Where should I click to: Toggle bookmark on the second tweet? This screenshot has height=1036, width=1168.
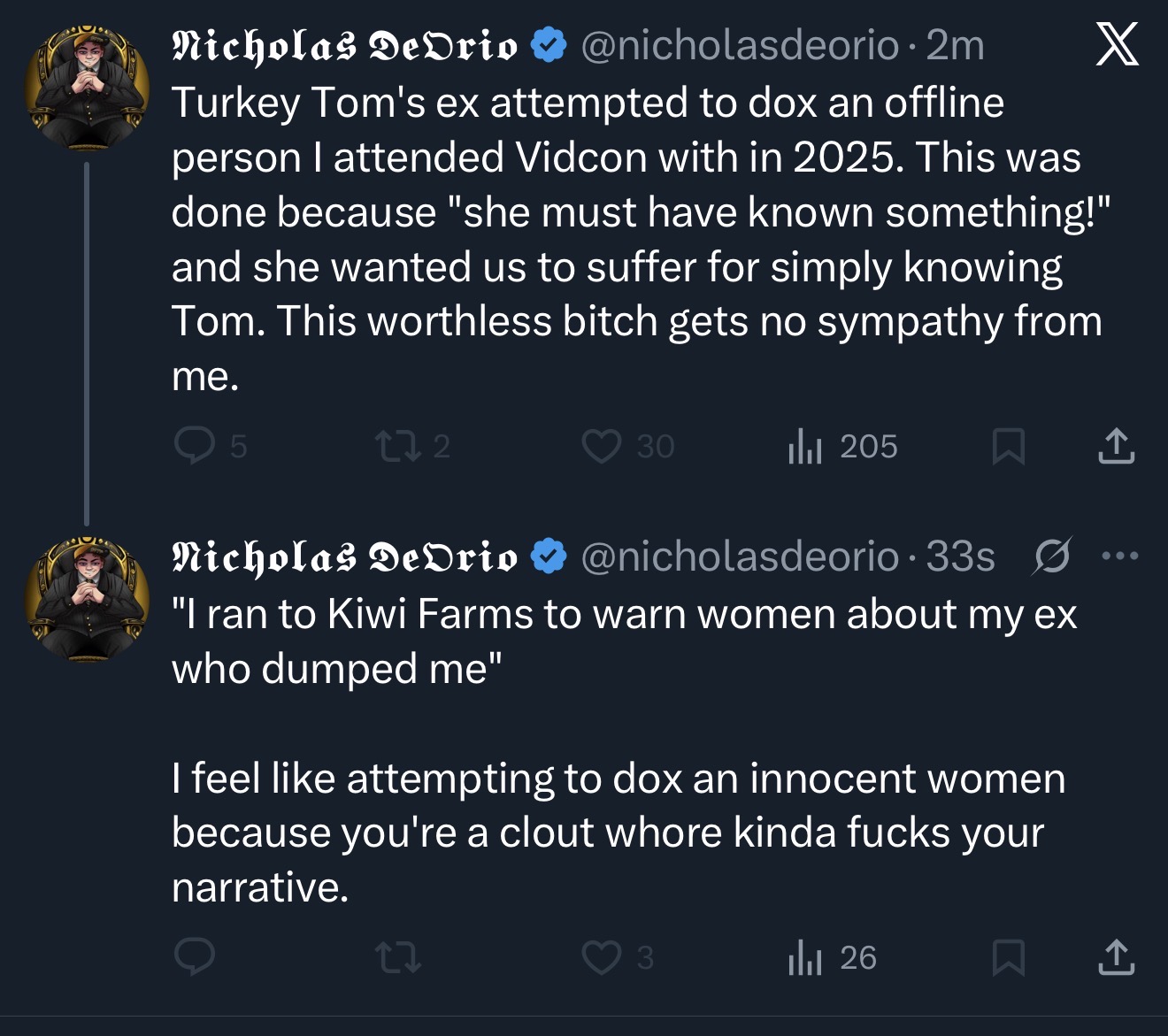pos(1009,957)
